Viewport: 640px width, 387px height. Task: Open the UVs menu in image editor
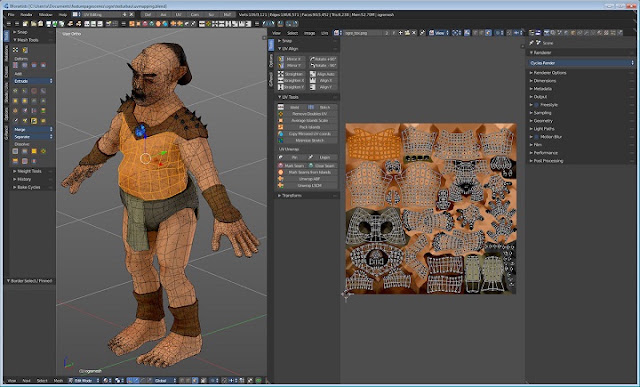click(324, 33)
